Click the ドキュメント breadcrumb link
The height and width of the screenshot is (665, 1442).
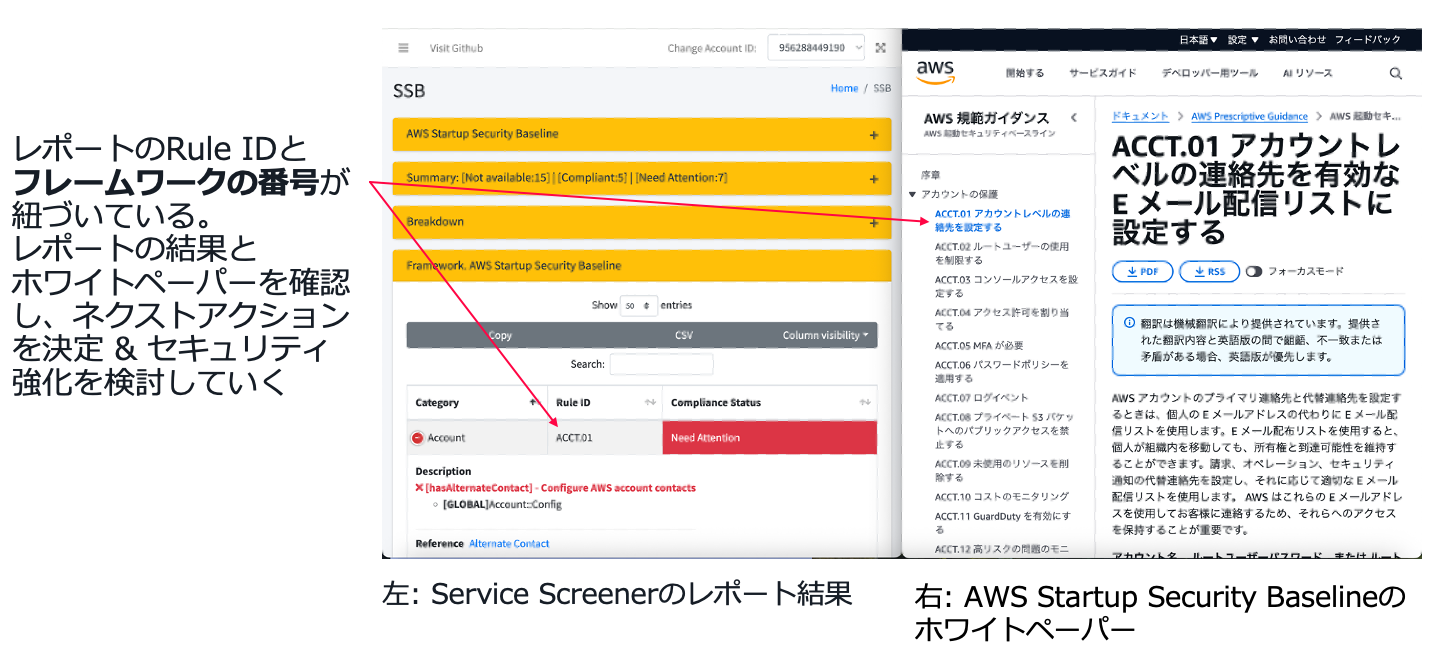(1140, 116)
